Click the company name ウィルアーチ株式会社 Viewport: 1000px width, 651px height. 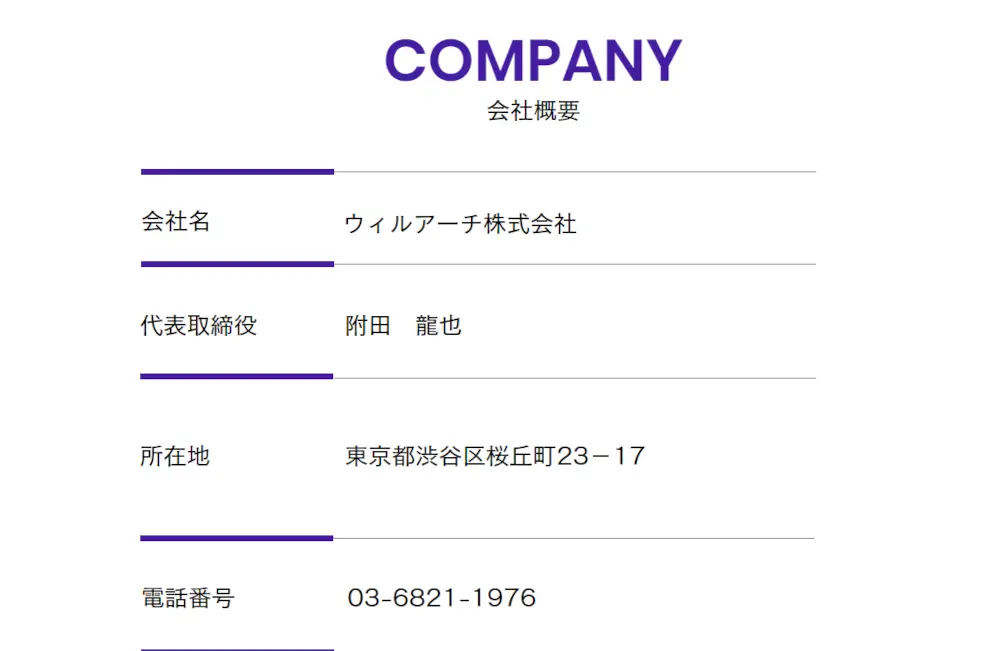pyautogui.click(x=460, y=224)
